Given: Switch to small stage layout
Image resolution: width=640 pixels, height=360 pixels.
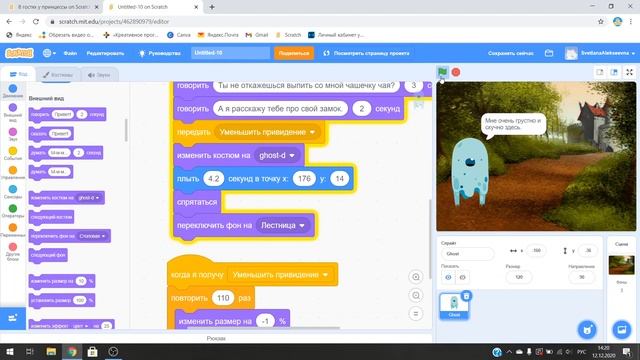Looking at the screenshot, I should [x=600, y=72].
